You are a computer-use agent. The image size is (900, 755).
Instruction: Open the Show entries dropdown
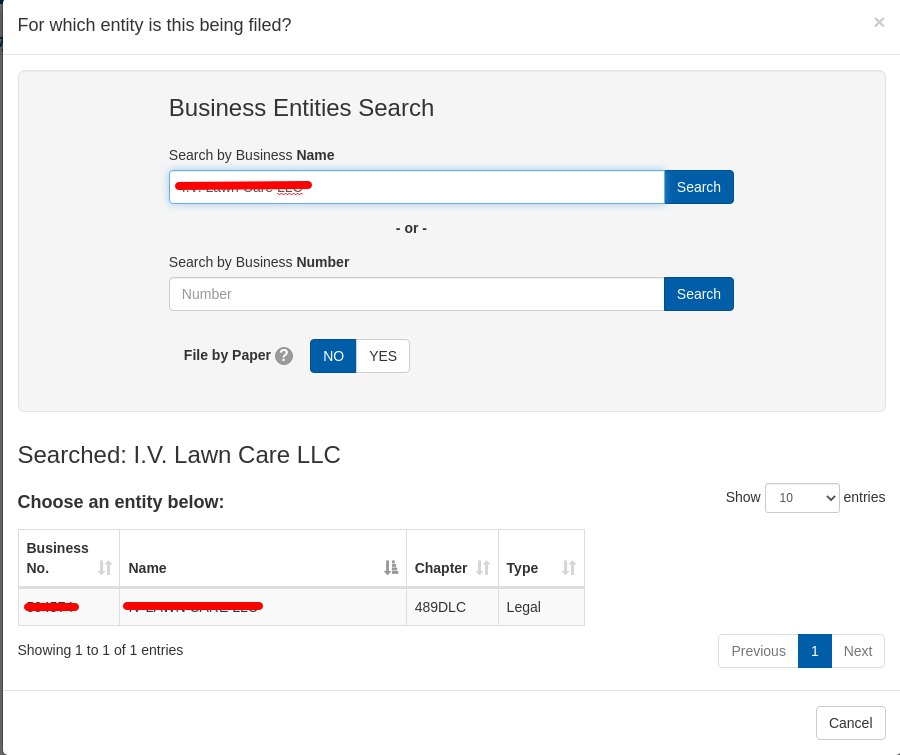click(x=801, y=498)
